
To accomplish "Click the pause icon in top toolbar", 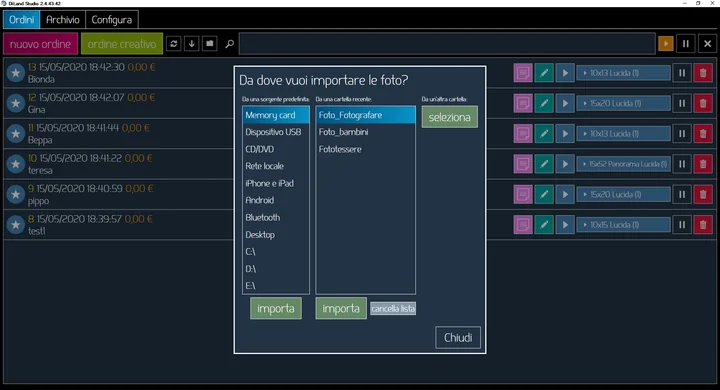I will tap(686, 44).
